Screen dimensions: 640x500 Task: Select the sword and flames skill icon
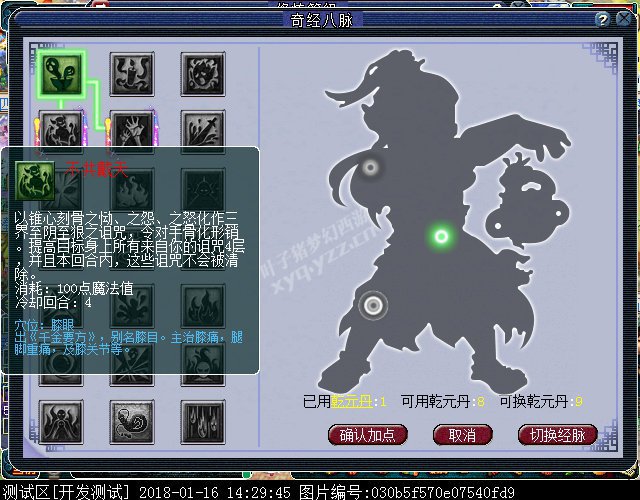(203, 131)
